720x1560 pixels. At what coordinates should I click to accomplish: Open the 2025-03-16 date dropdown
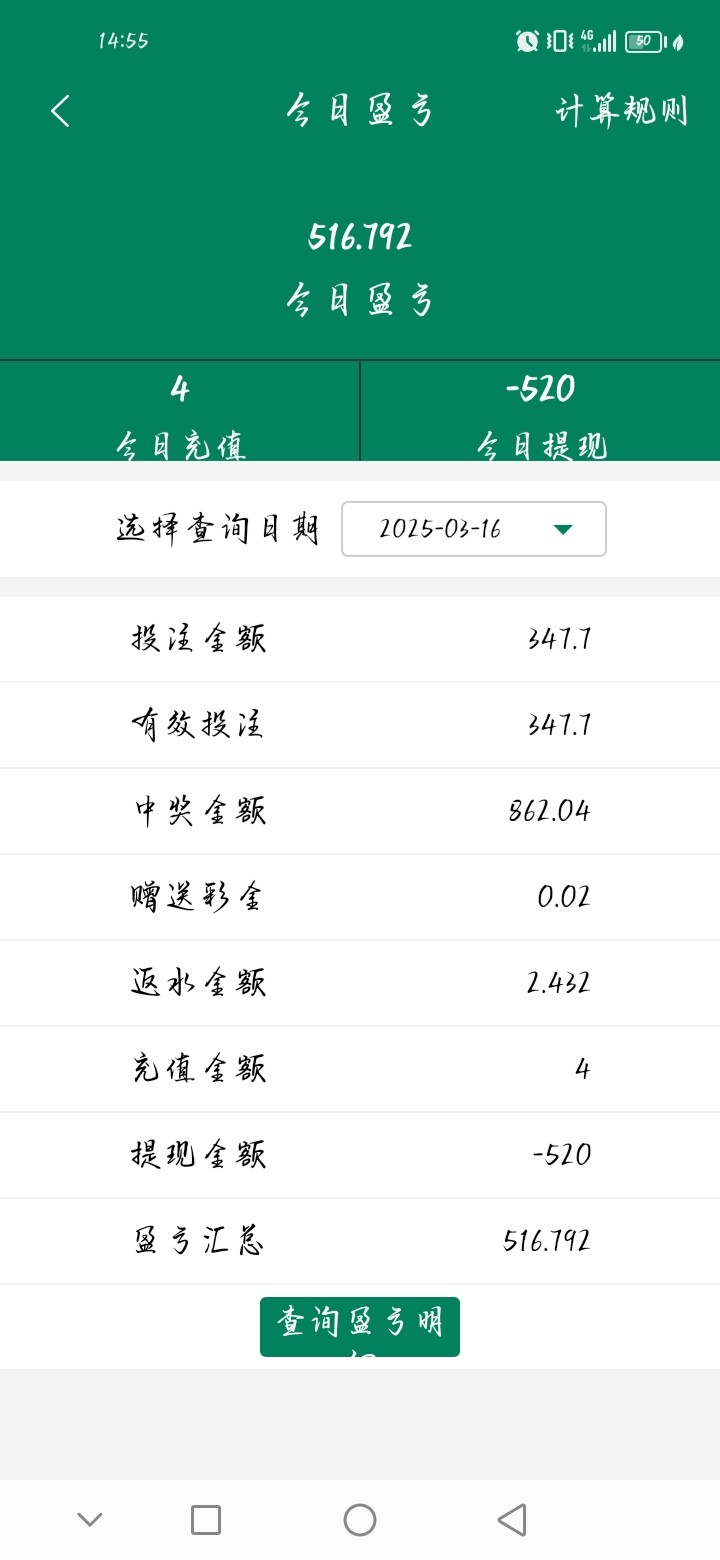click(473, 529)
